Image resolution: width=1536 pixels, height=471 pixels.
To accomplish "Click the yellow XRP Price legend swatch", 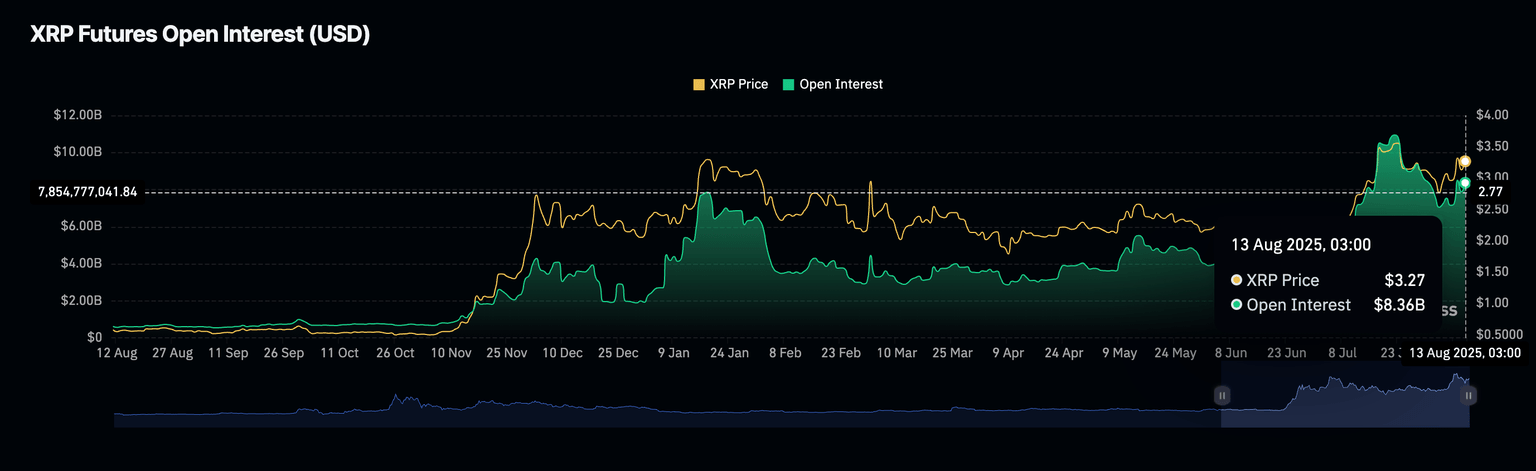I will (699, 85).
